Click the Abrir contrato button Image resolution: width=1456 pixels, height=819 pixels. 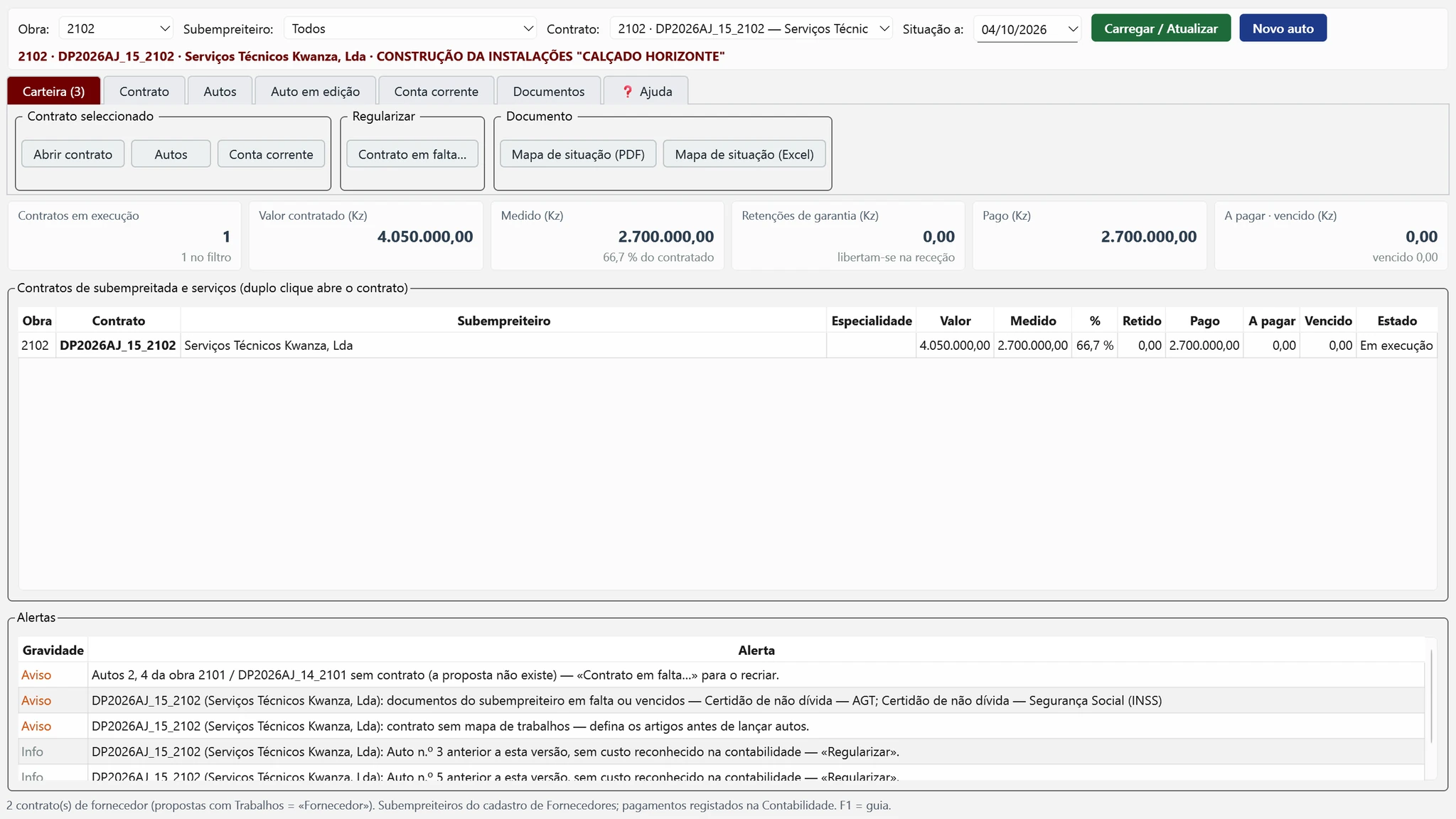(x=73, y=154)
